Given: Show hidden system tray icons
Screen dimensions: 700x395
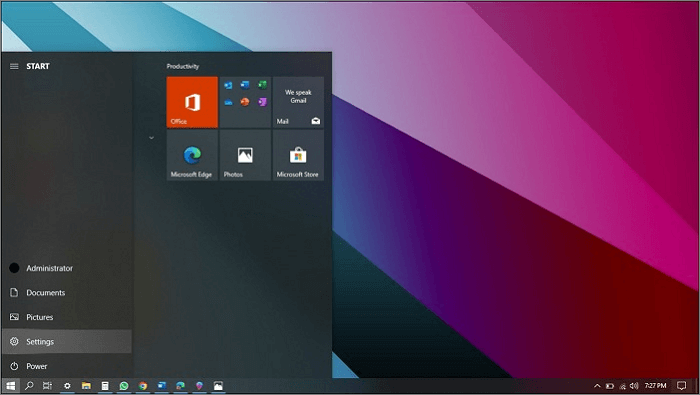Looking at the screenshot, I should click(x=597, y=386).
